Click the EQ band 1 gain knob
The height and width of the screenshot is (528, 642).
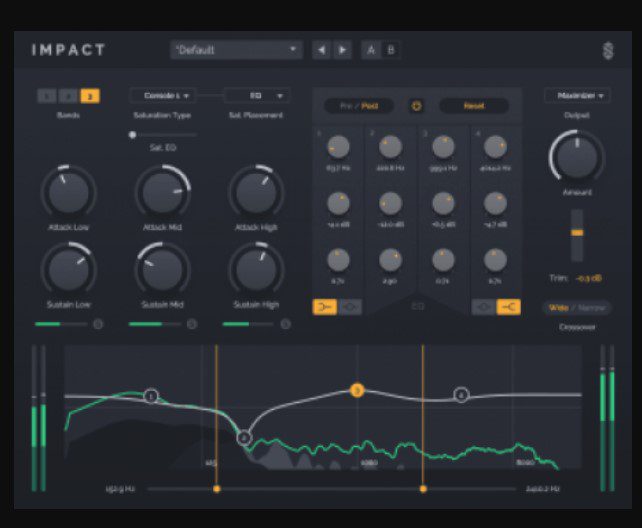pos(338,203)
